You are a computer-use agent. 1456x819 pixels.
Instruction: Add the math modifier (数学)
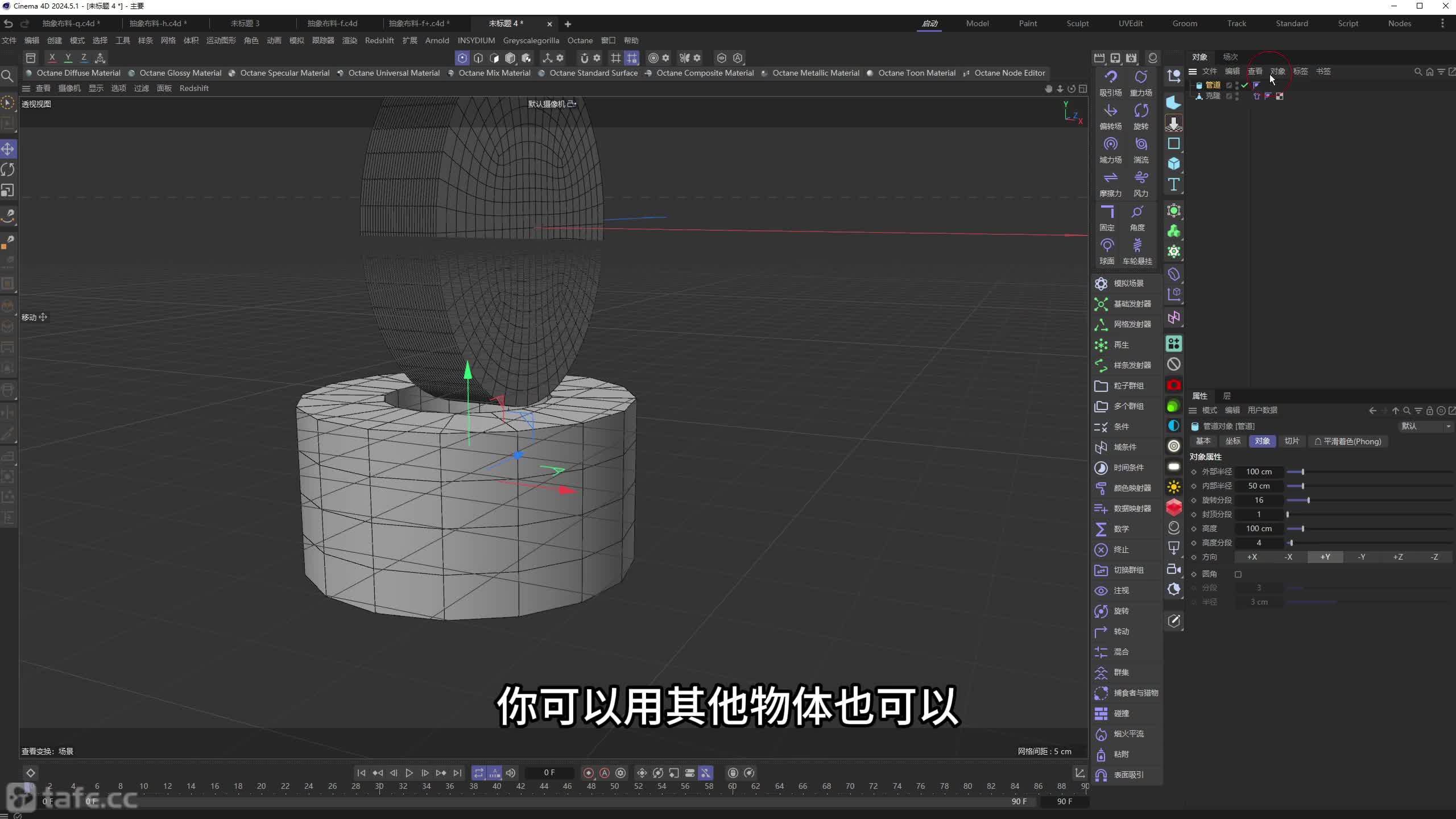[x=1126, y=529]
